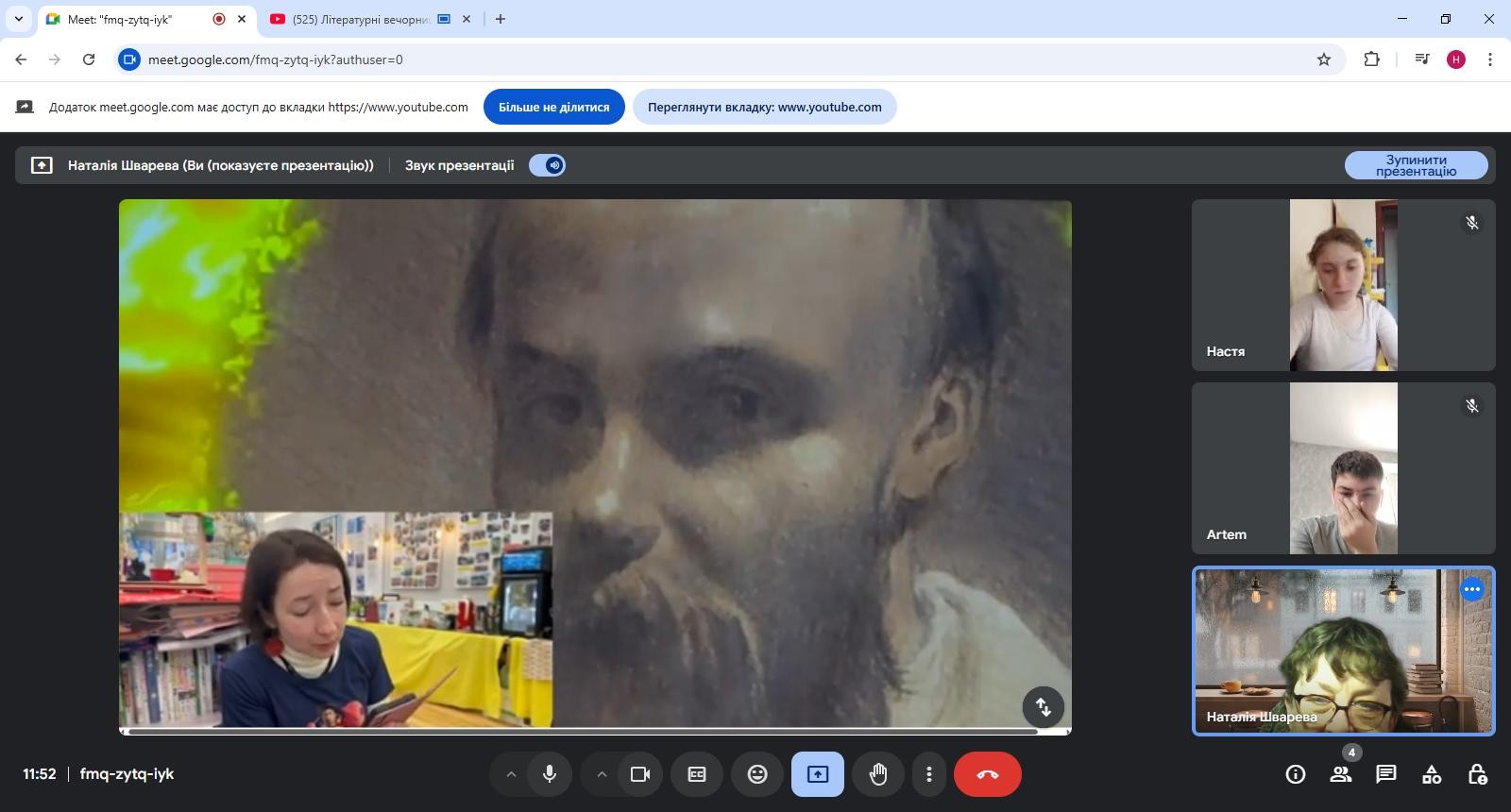Viewport: 1511px width, 812px height.
Task: Click the muted mic icon on Artem tile
Action: tap(1472, 406)
